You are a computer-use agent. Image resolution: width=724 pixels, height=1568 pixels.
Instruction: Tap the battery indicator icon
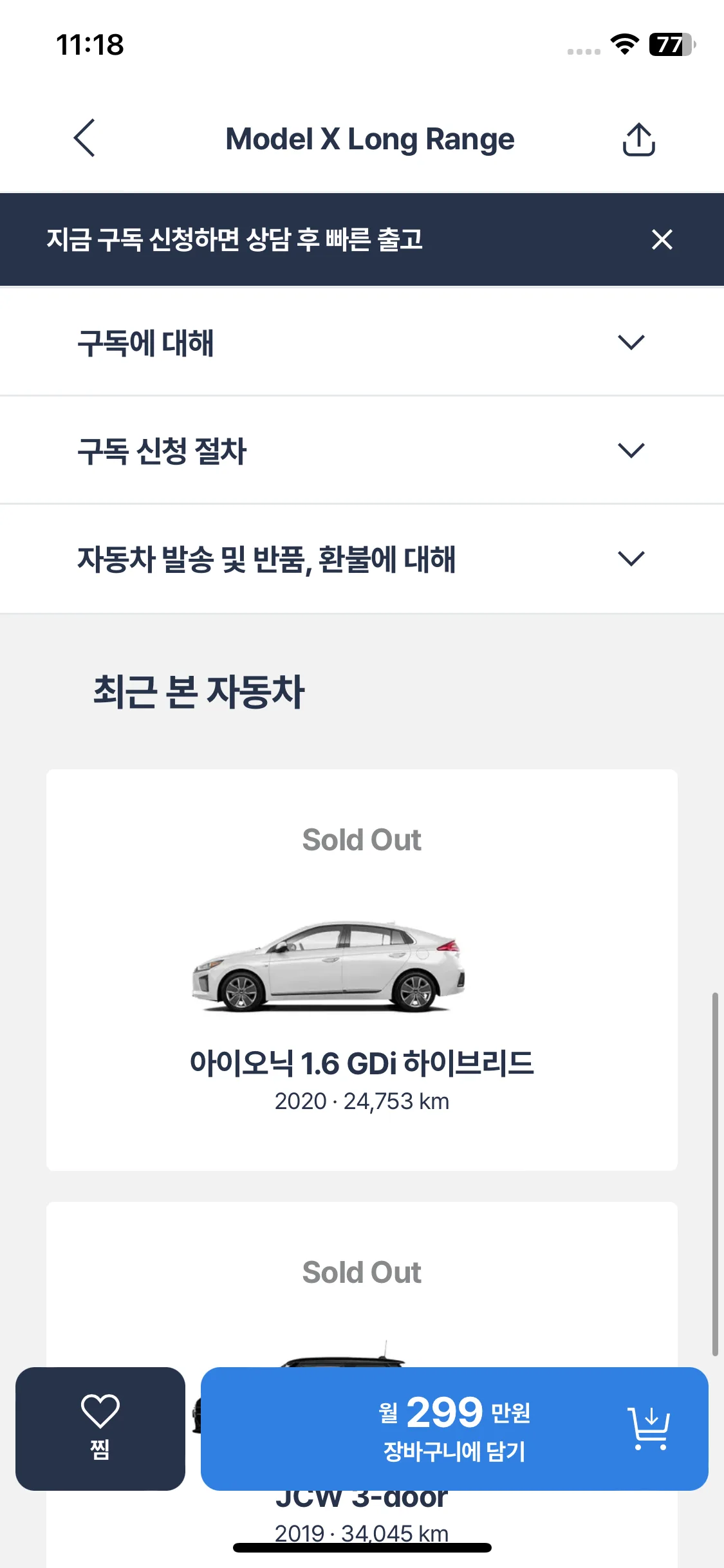click(x=673, y=44)
